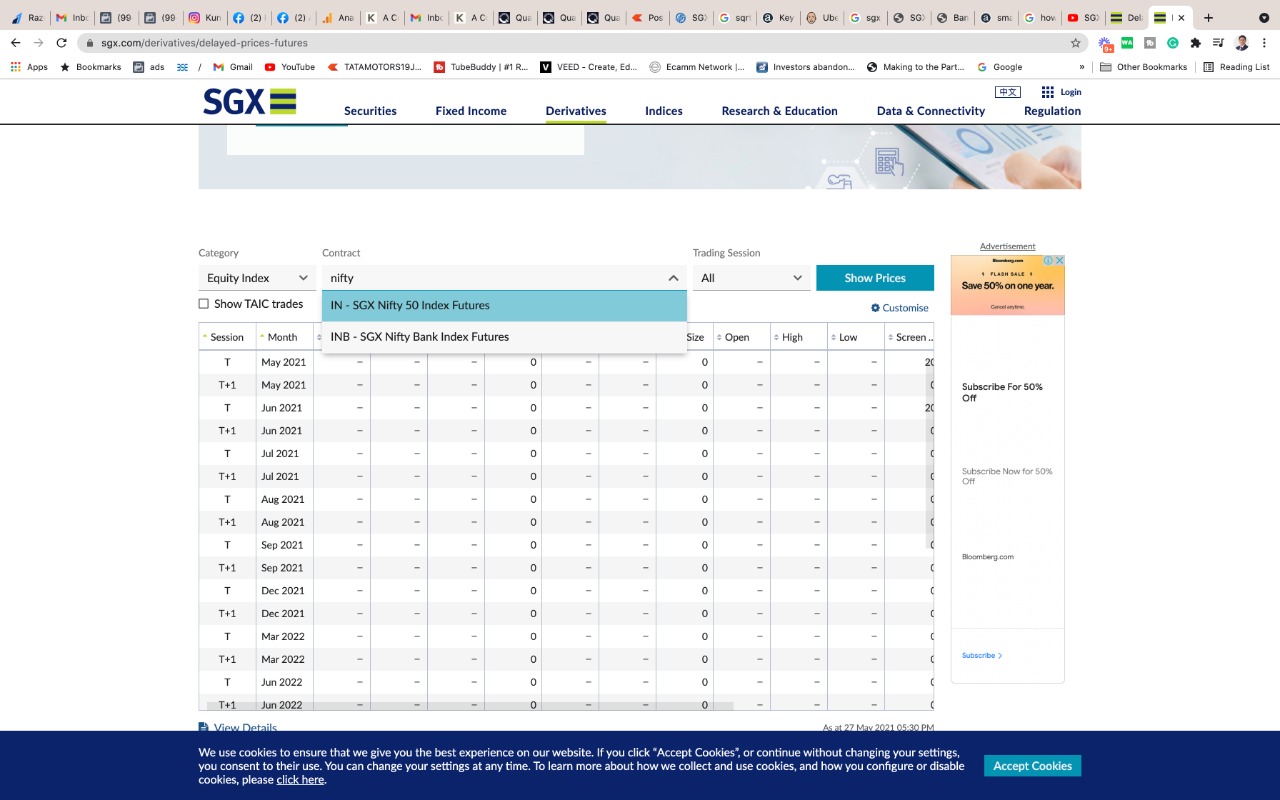Open table settings via the Customise gear icon
The image size is (1280, 800).
coord(875,308)
